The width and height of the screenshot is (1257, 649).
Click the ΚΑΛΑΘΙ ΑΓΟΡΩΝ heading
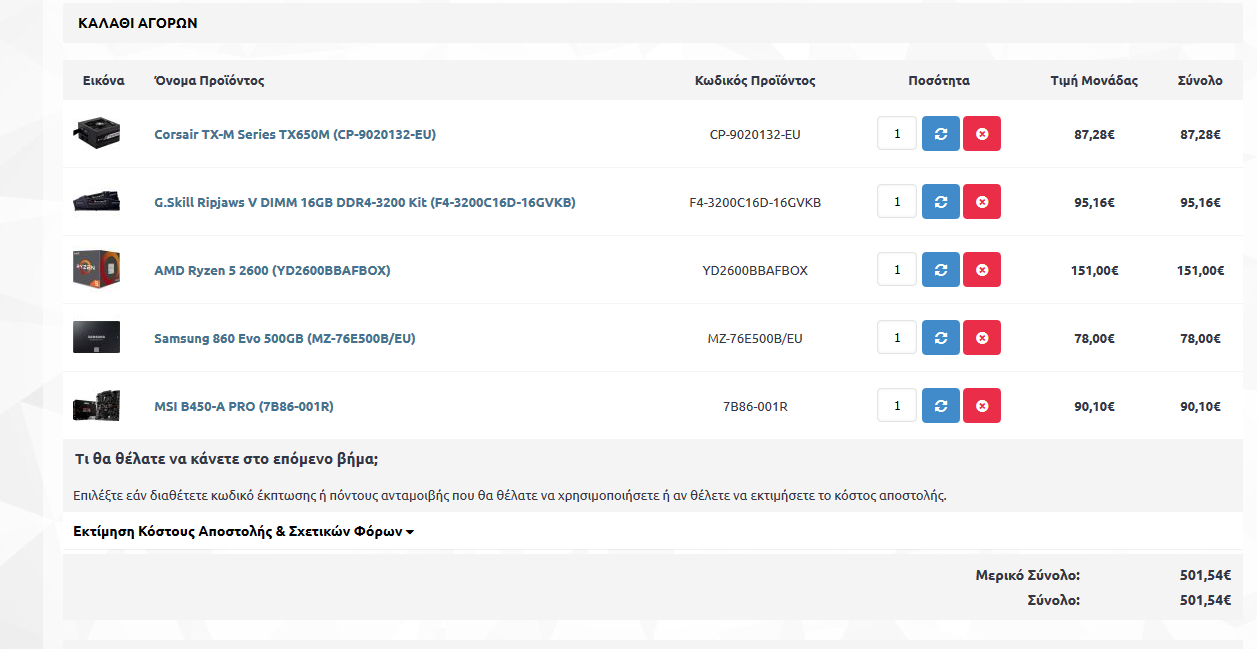coord(138,22)
